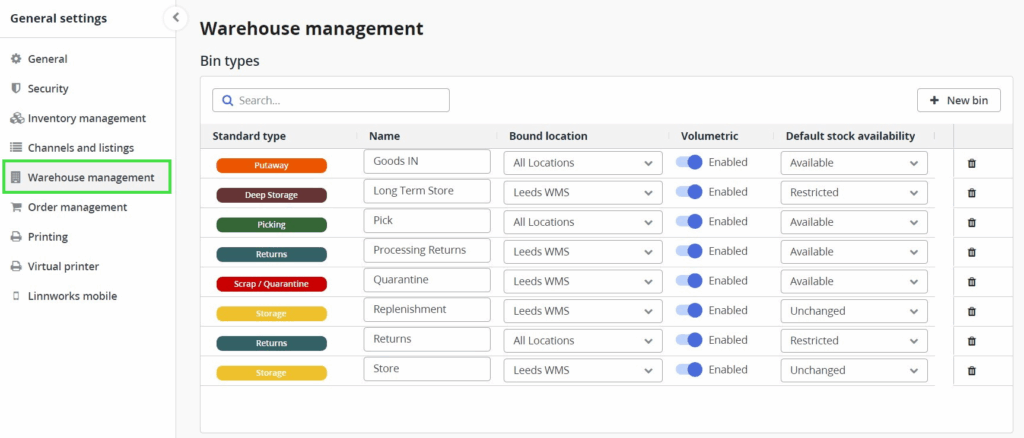This screenshot has height=438, width=1024.
Task: Toggle Volumetric for Processing Returns
Action: pyautogui.click(x=689, y=251)
